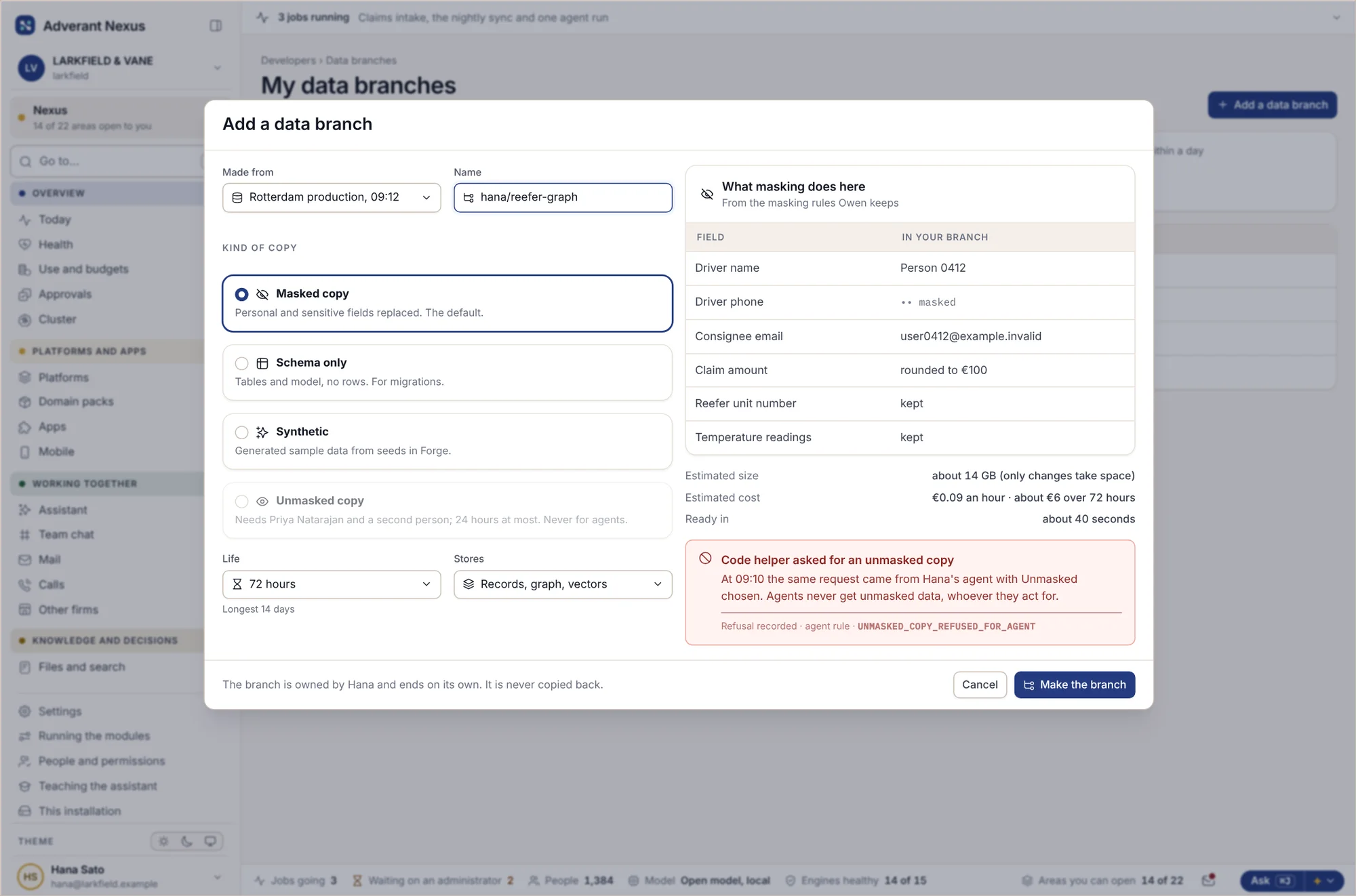Switch to light theme sun icon

pyautogui.click(x=163, y=841)
